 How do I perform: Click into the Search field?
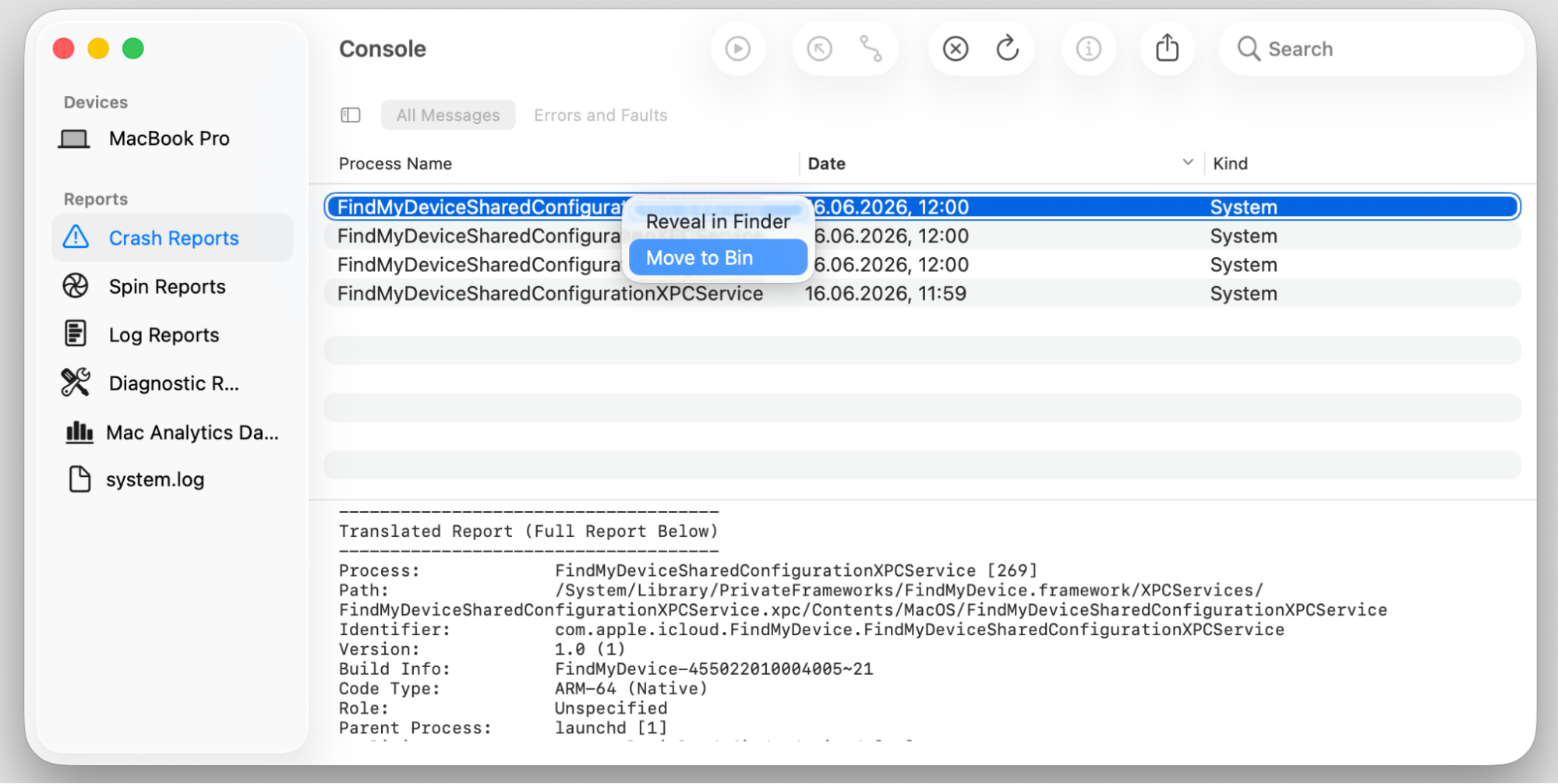(x=1372, y=48)
